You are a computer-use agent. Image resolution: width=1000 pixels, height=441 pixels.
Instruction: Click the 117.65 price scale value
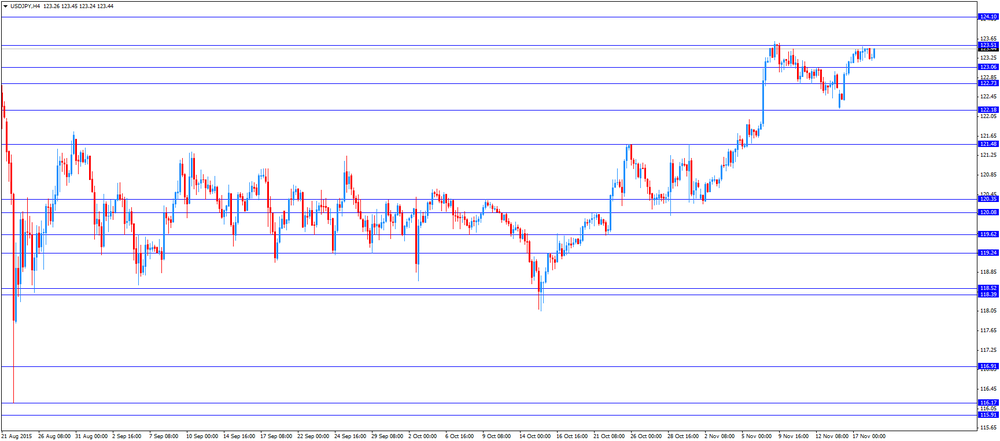tap(987, 331)
